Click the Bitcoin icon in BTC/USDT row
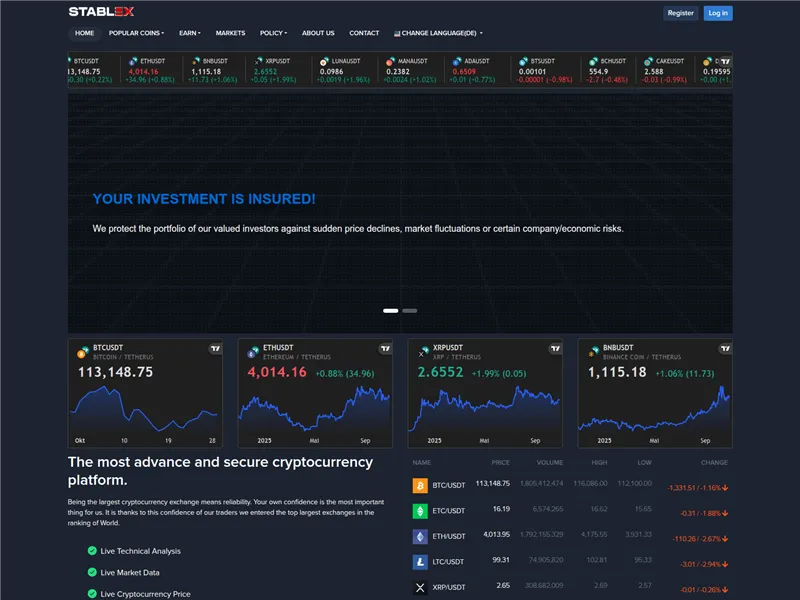 [x=420, y=485]
